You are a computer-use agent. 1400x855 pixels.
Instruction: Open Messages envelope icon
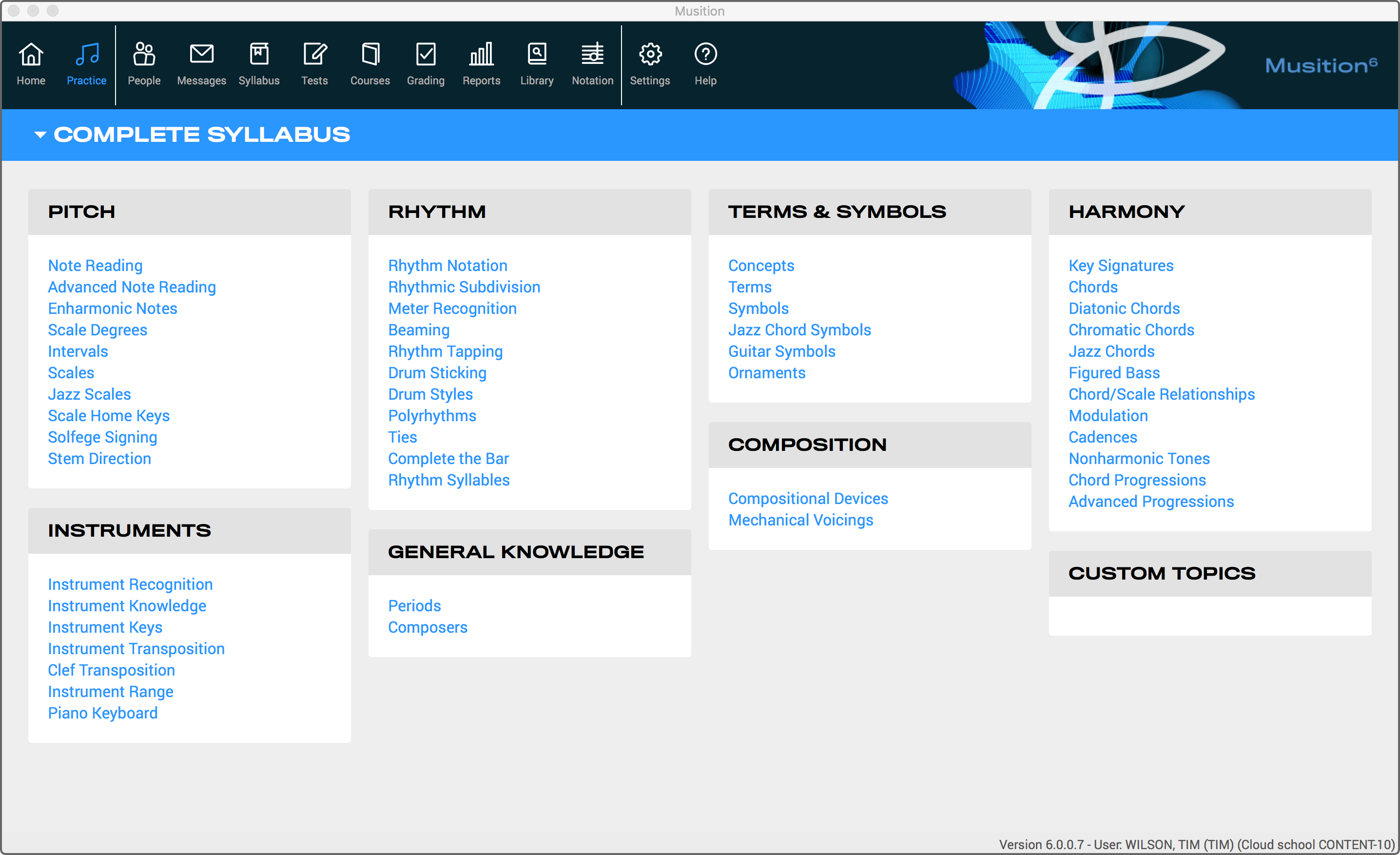point(201,55)
